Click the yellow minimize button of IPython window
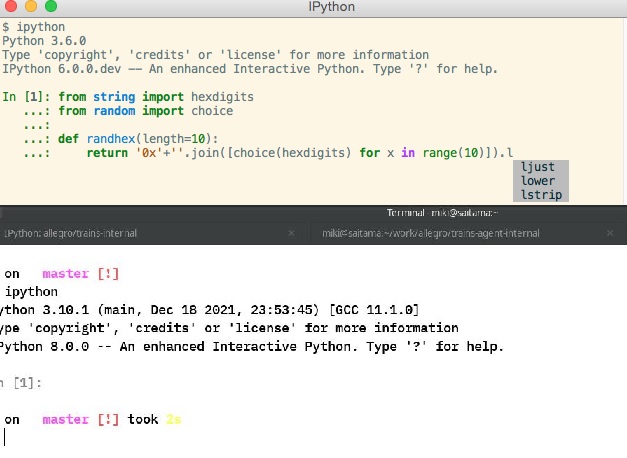Image resolution: width=627 pixels, height=458 pixels. (x=31, y=6)
